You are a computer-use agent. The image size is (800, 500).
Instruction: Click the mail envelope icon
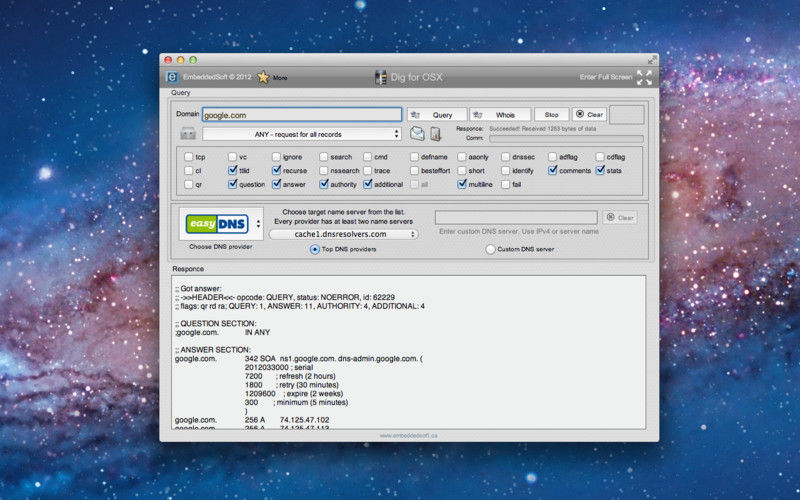(x=417, y=134)
